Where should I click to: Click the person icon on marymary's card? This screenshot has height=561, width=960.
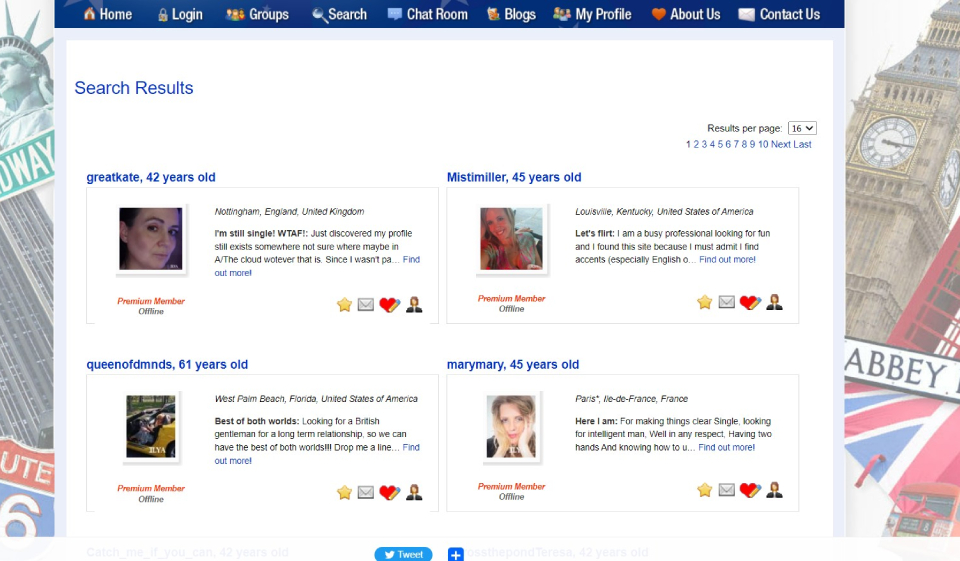pos(774,489)
